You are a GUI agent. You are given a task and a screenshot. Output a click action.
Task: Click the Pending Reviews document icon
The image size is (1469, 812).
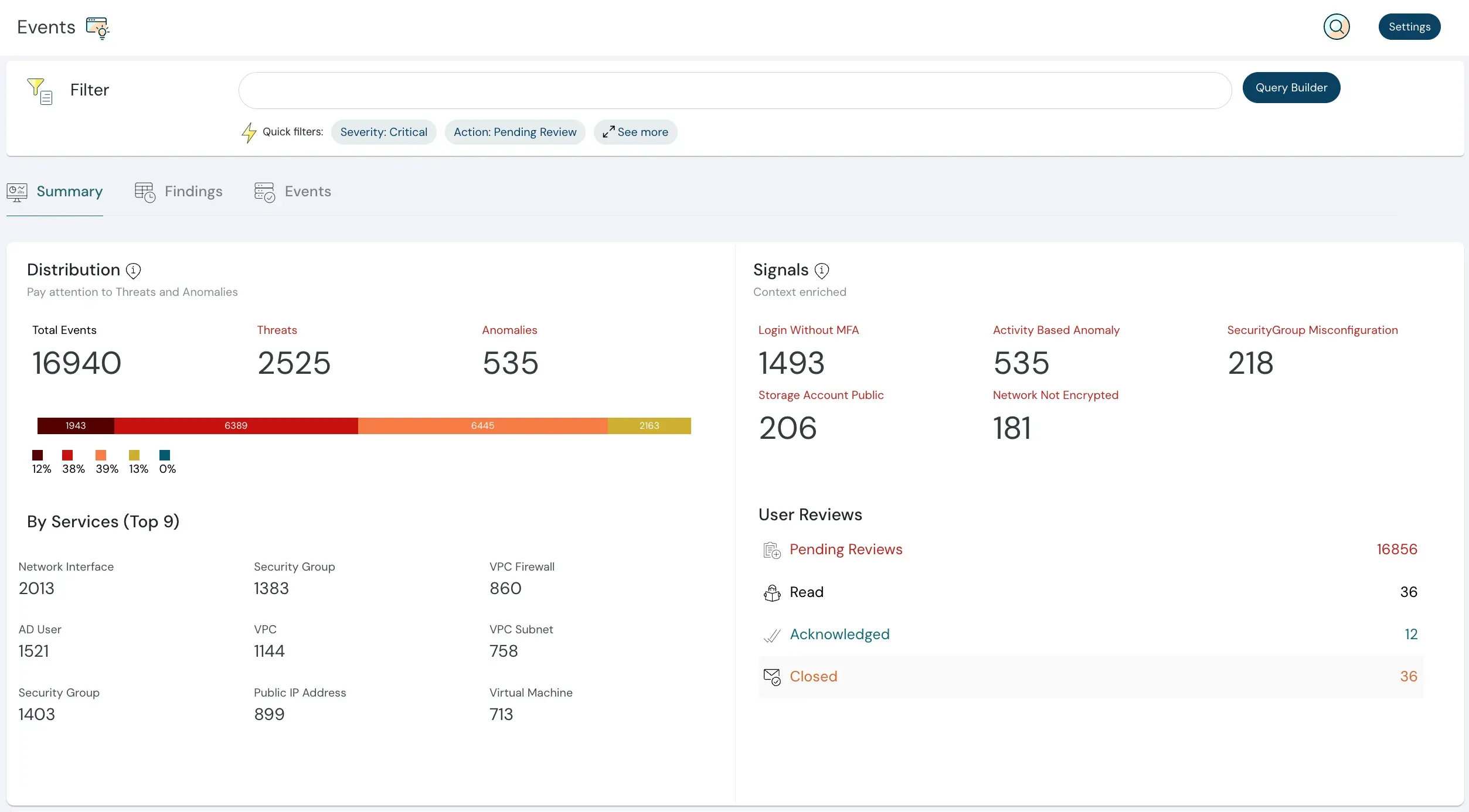tap(771, 550)
